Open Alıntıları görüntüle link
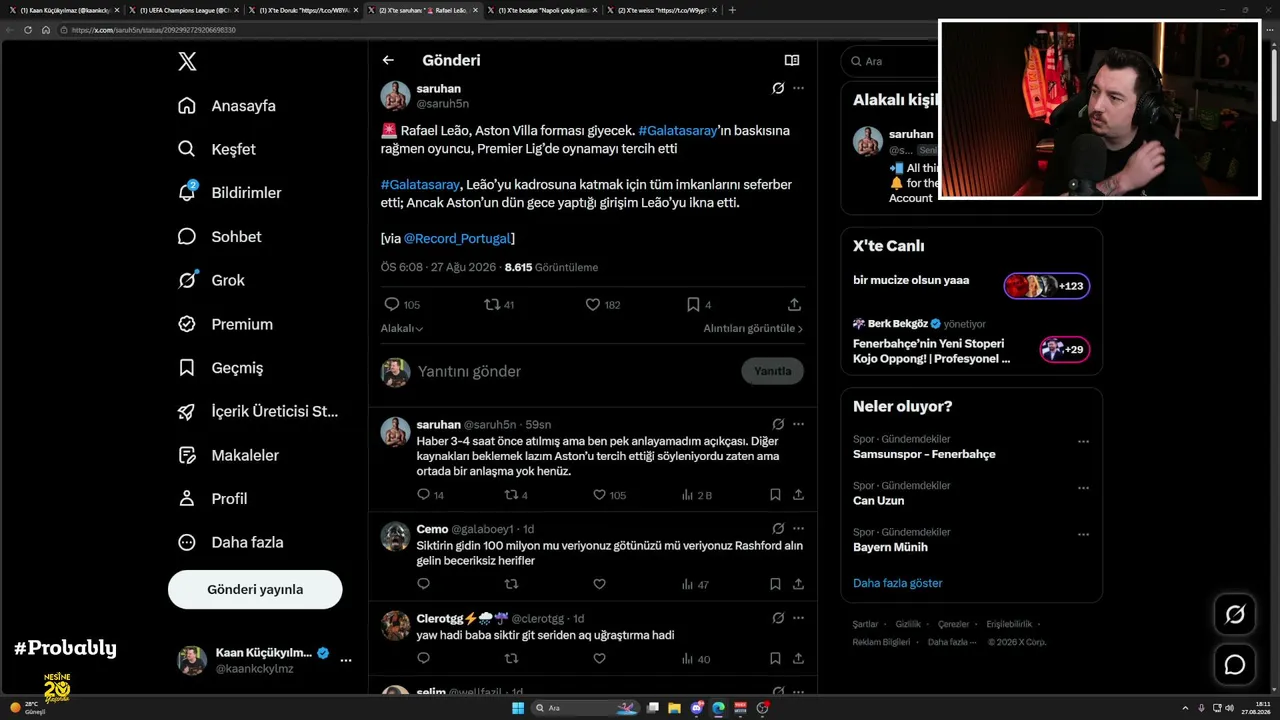This screenshot has width=1280, height=720. tap(753, 328)
